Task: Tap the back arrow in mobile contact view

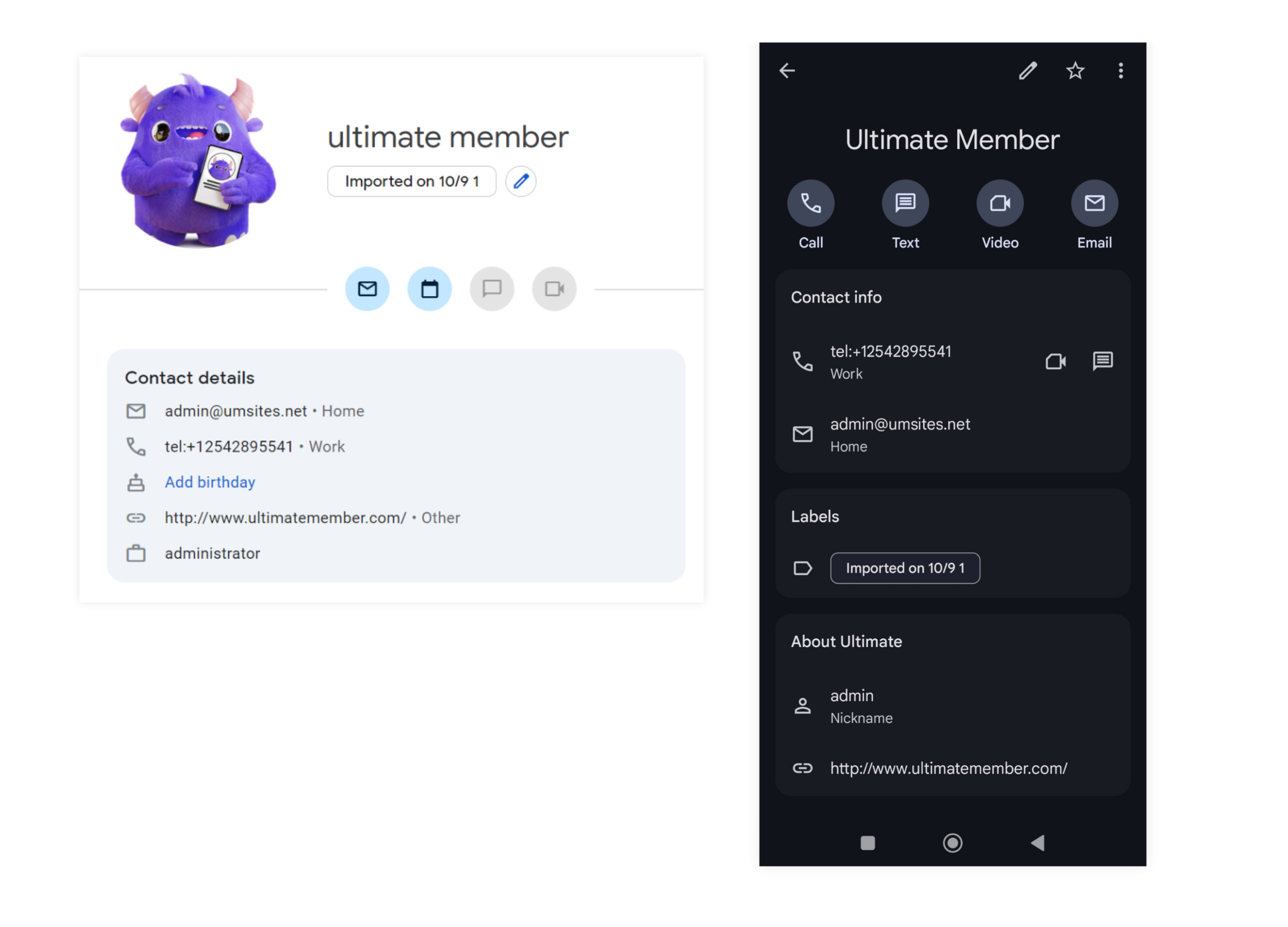Action: point(787,71)
